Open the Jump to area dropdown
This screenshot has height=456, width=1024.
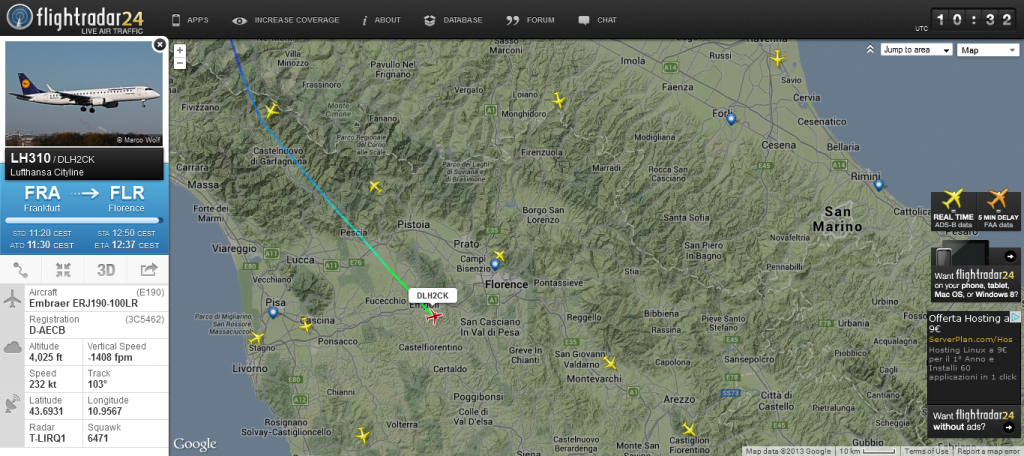917,50
